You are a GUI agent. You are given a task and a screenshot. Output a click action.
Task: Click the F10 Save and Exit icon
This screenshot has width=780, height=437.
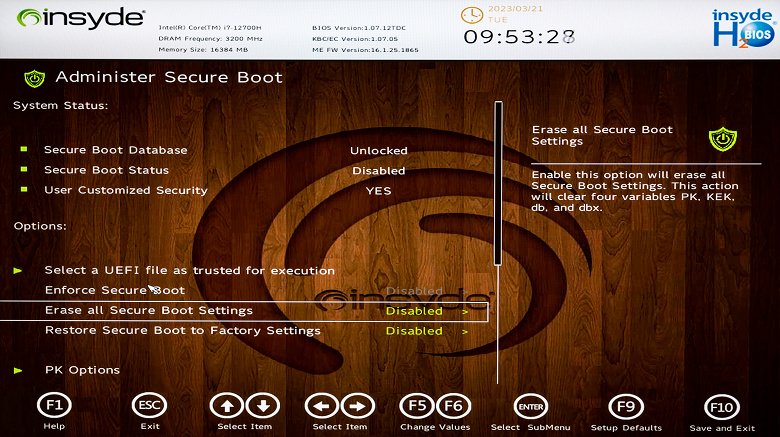click(721, 408)
